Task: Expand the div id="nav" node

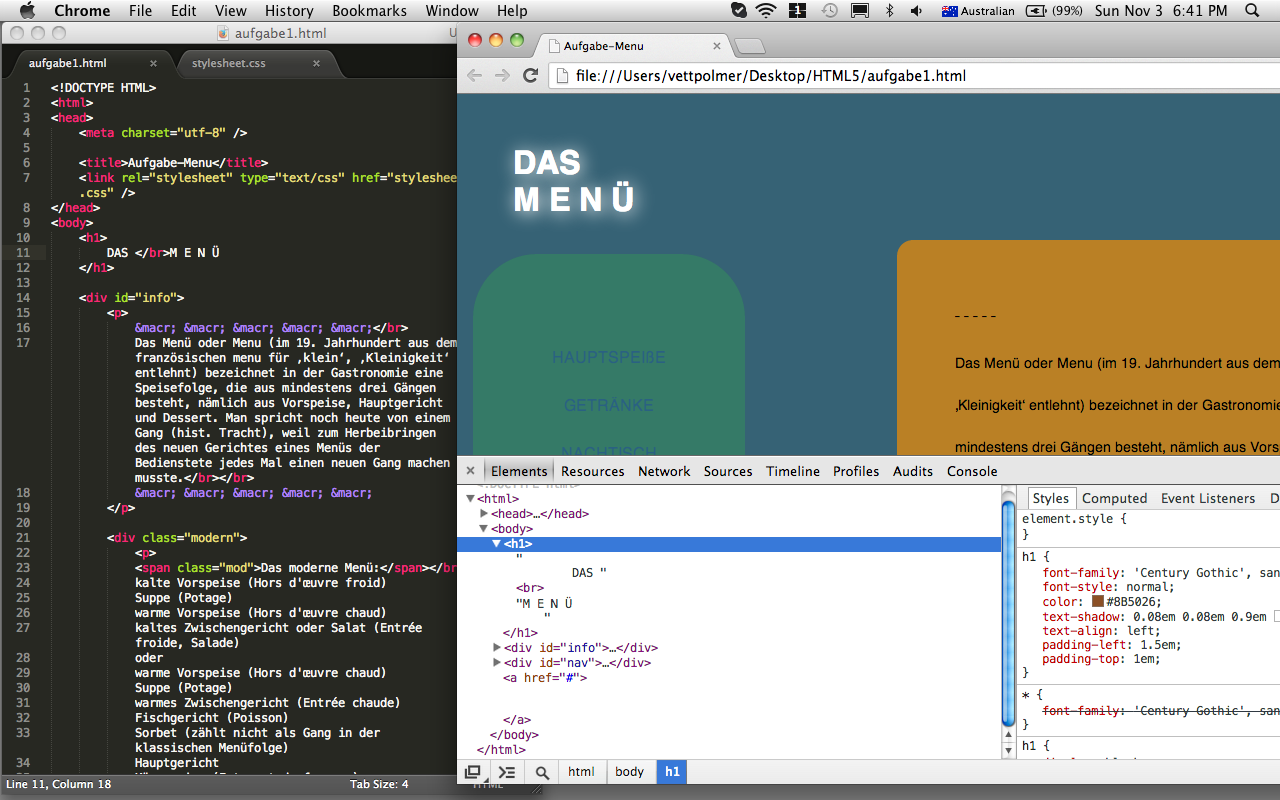Action: [497, 663]
